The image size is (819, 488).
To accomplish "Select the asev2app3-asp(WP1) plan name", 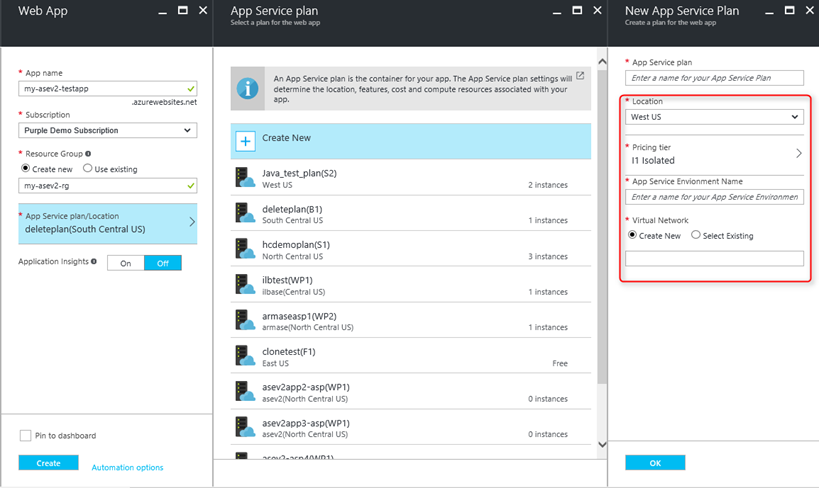I will pyautogui.click(x=306, y=423).
